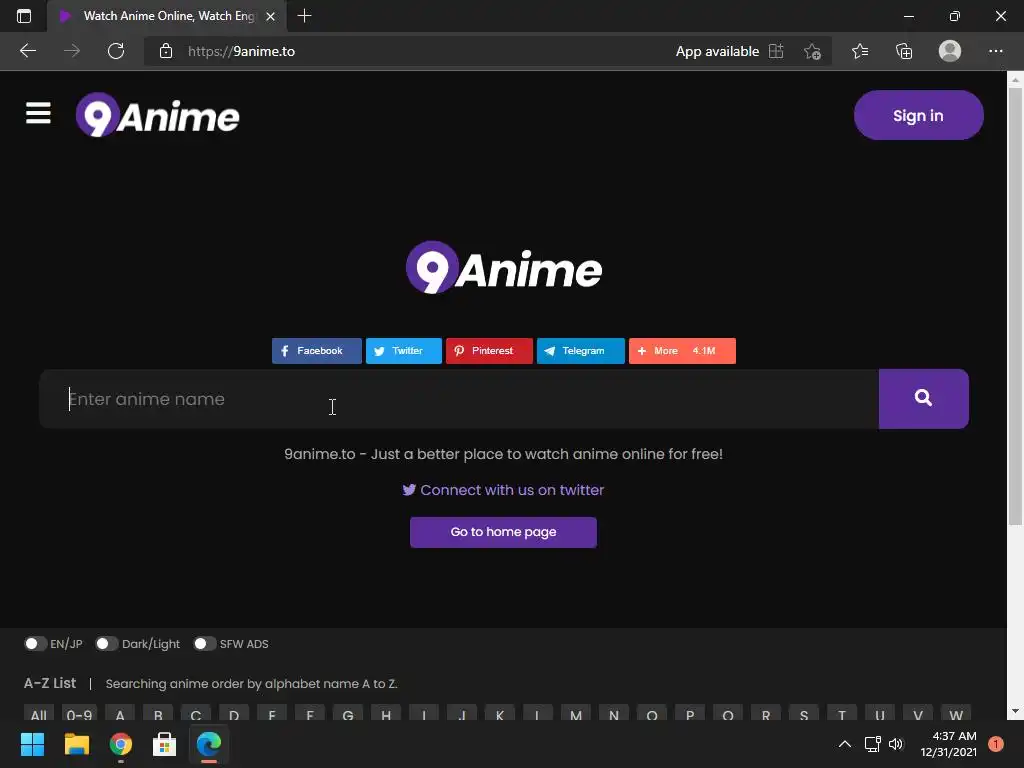This screenshot has width=1024, height=768.
Task: Click scrollbar down arrow
Action: [x=1015, y=711]
